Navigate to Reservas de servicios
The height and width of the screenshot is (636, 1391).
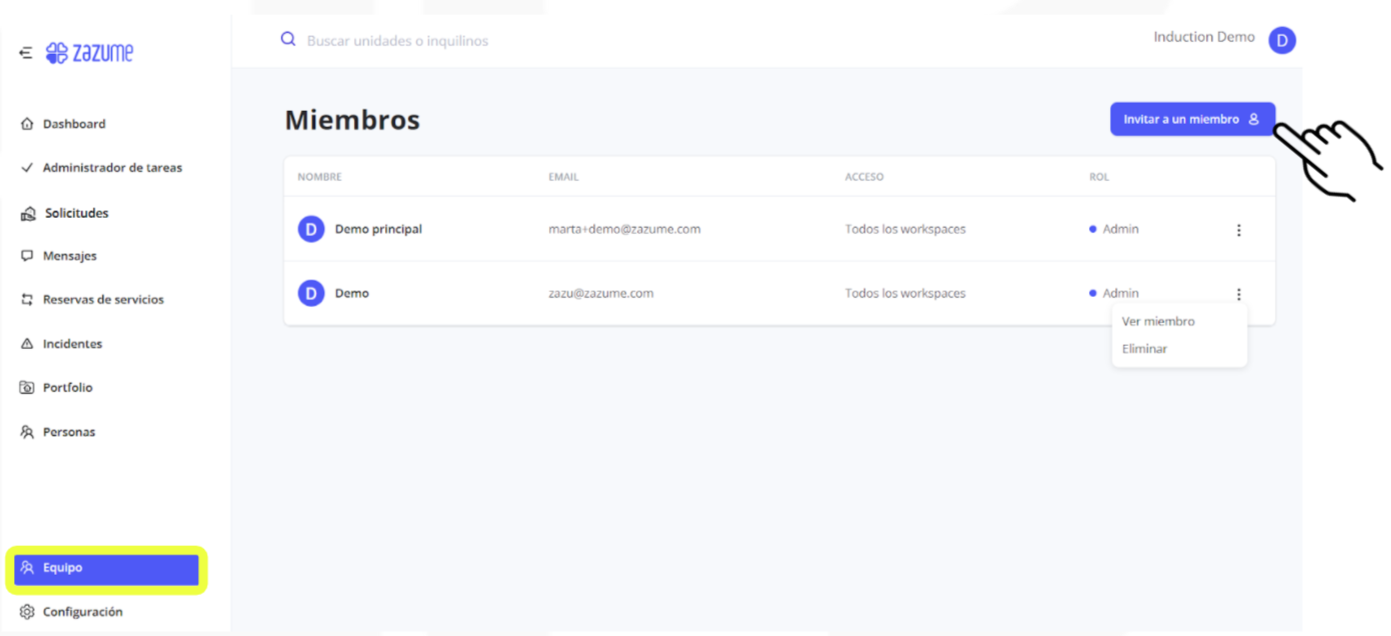pyautogui.click(x=102, y=300)
